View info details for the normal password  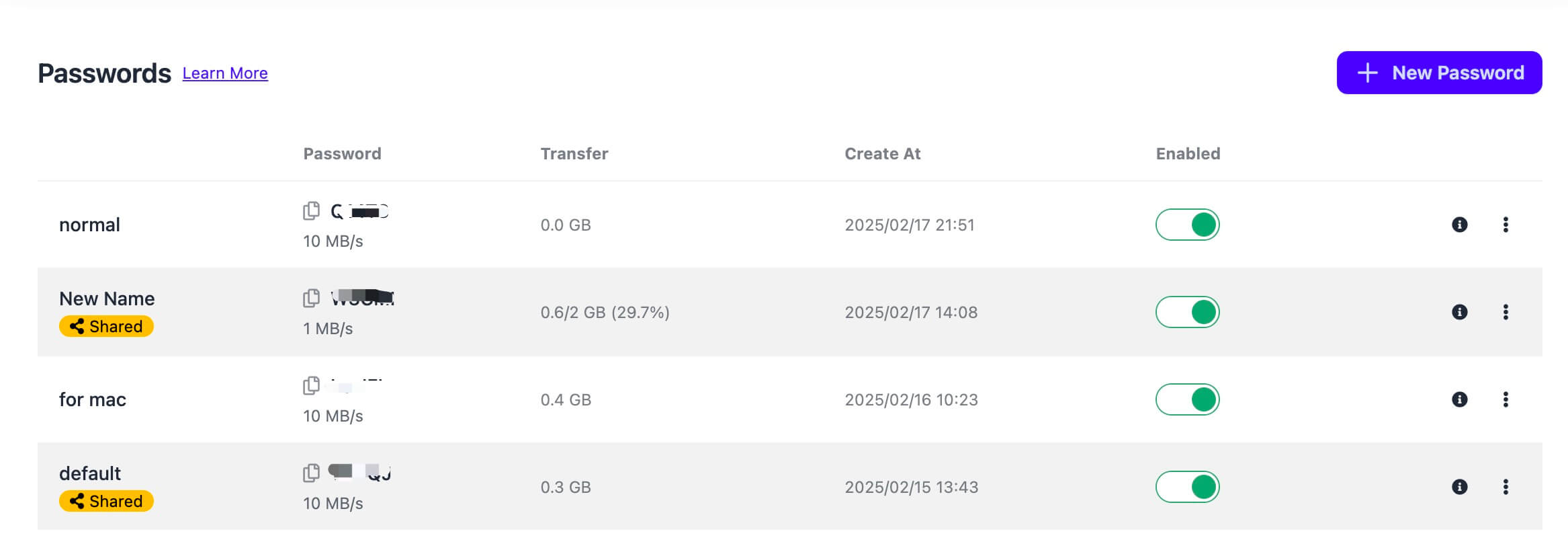tap(1458, 225)
